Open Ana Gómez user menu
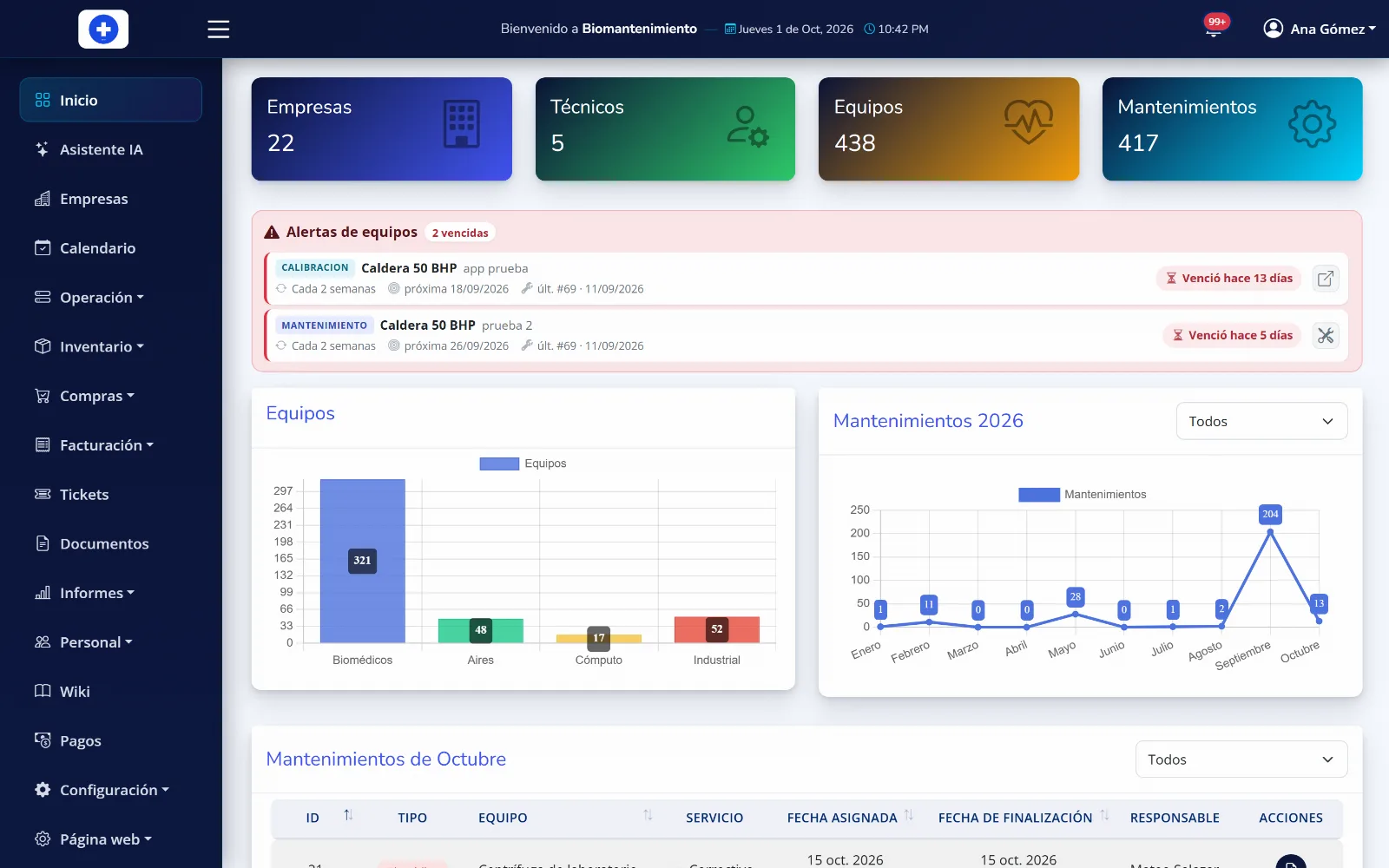1389x868 pixels. (x=1320, y=29)
